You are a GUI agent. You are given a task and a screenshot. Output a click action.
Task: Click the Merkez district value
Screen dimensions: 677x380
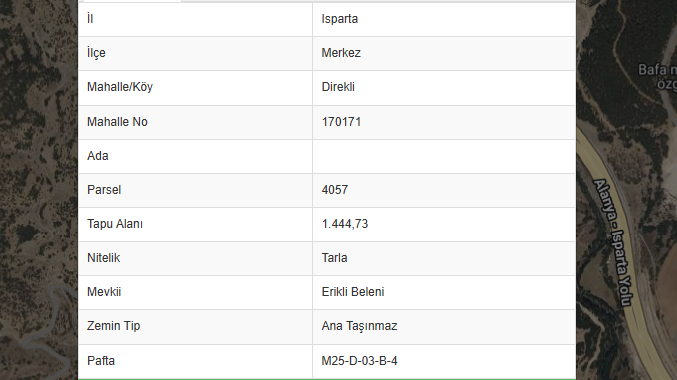click(x=341, y=53)
